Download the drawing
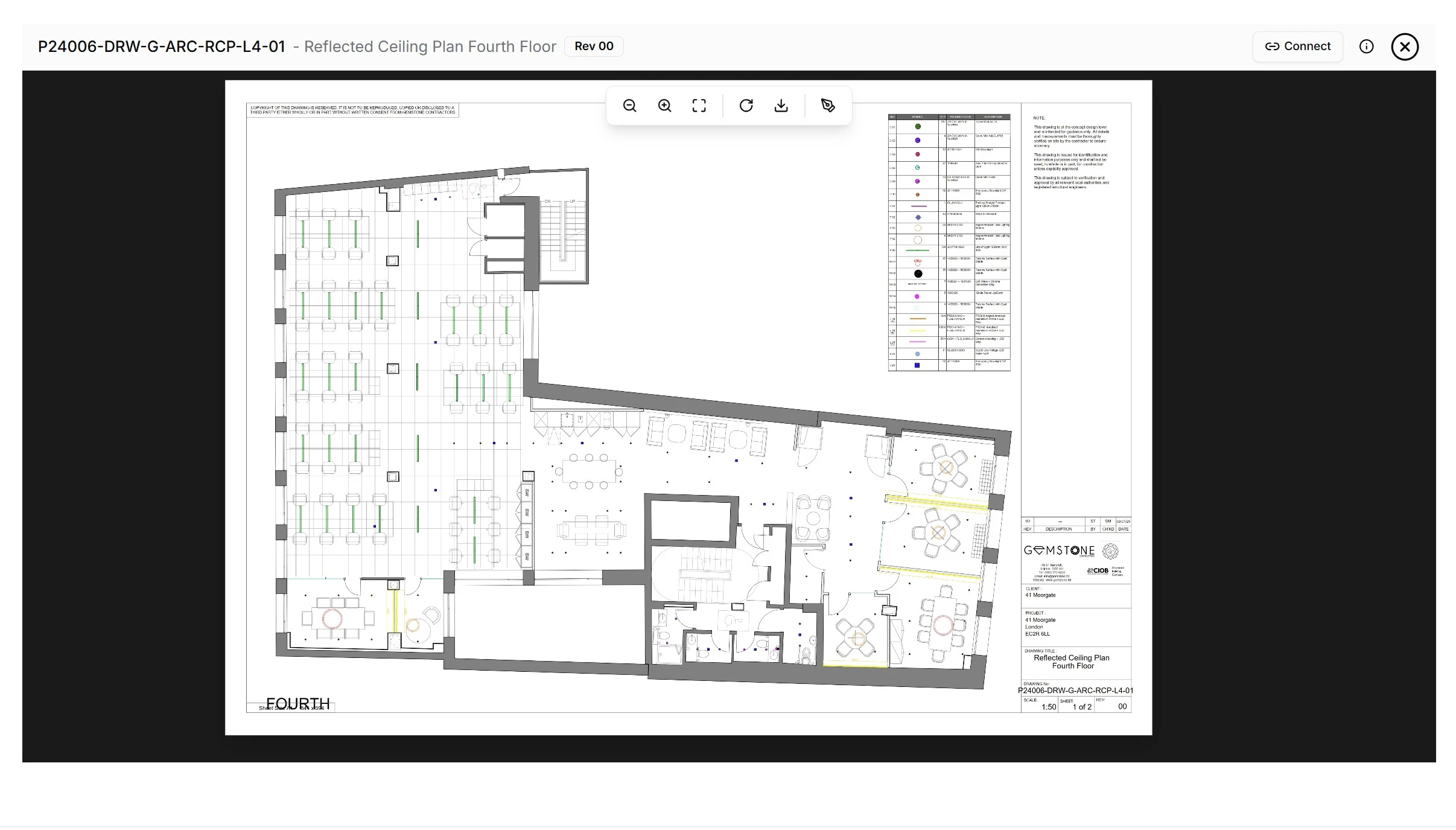The width and height of the screenshot is (1456, 830). pyautogui.click(x=781, y=105)
